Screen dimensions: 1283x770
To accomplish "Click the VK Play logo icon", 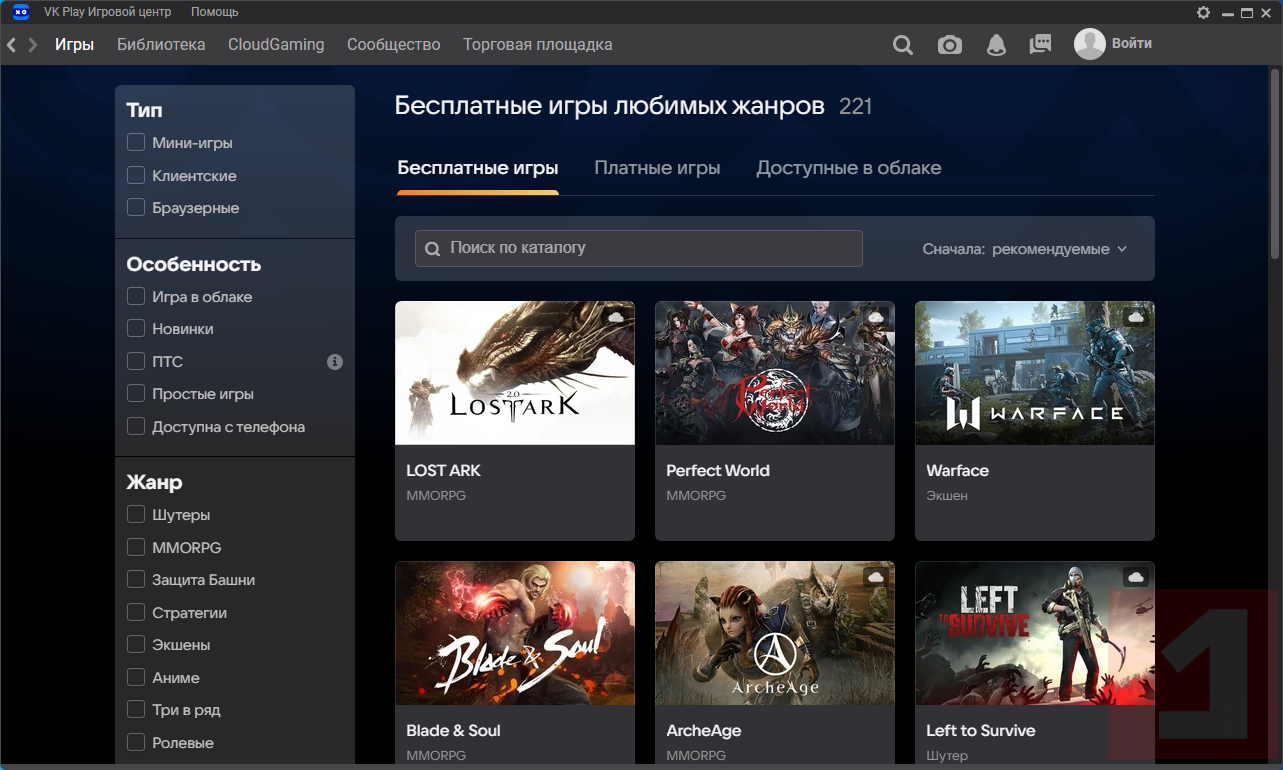I will click(x=20, y=12).
